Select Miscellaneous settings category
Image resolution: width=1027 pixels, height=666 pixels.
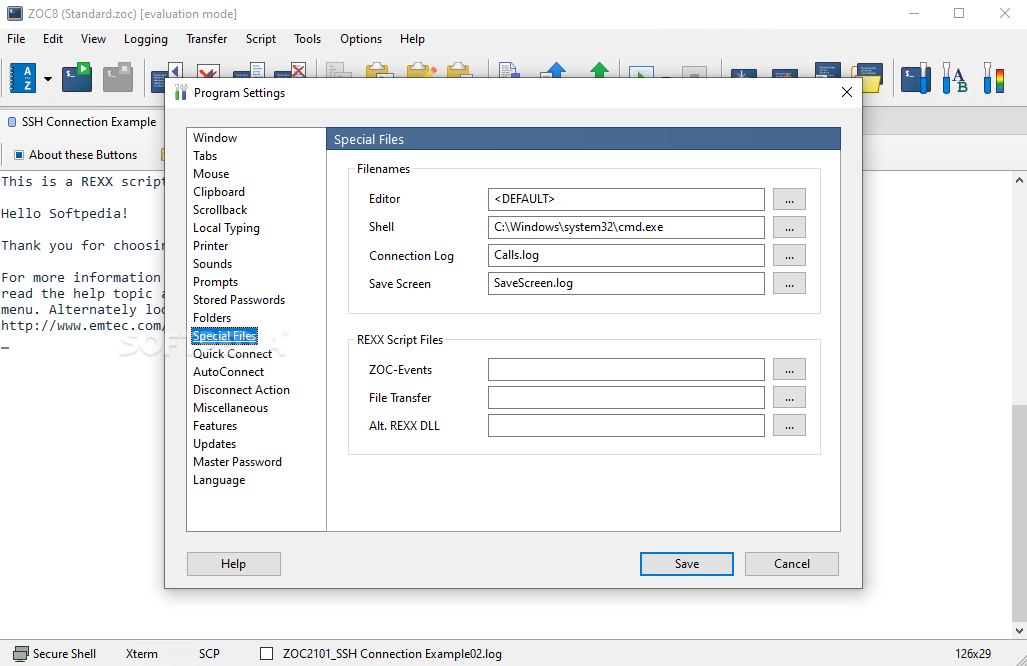click(231, 408)
